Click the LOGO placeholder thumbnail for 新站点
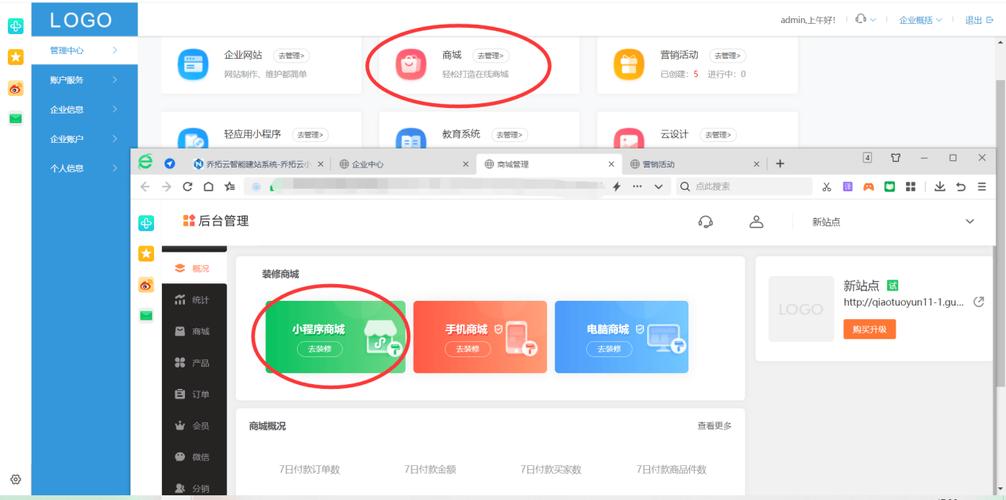This screenshot has height=500, width=1006. coord(801,309)
